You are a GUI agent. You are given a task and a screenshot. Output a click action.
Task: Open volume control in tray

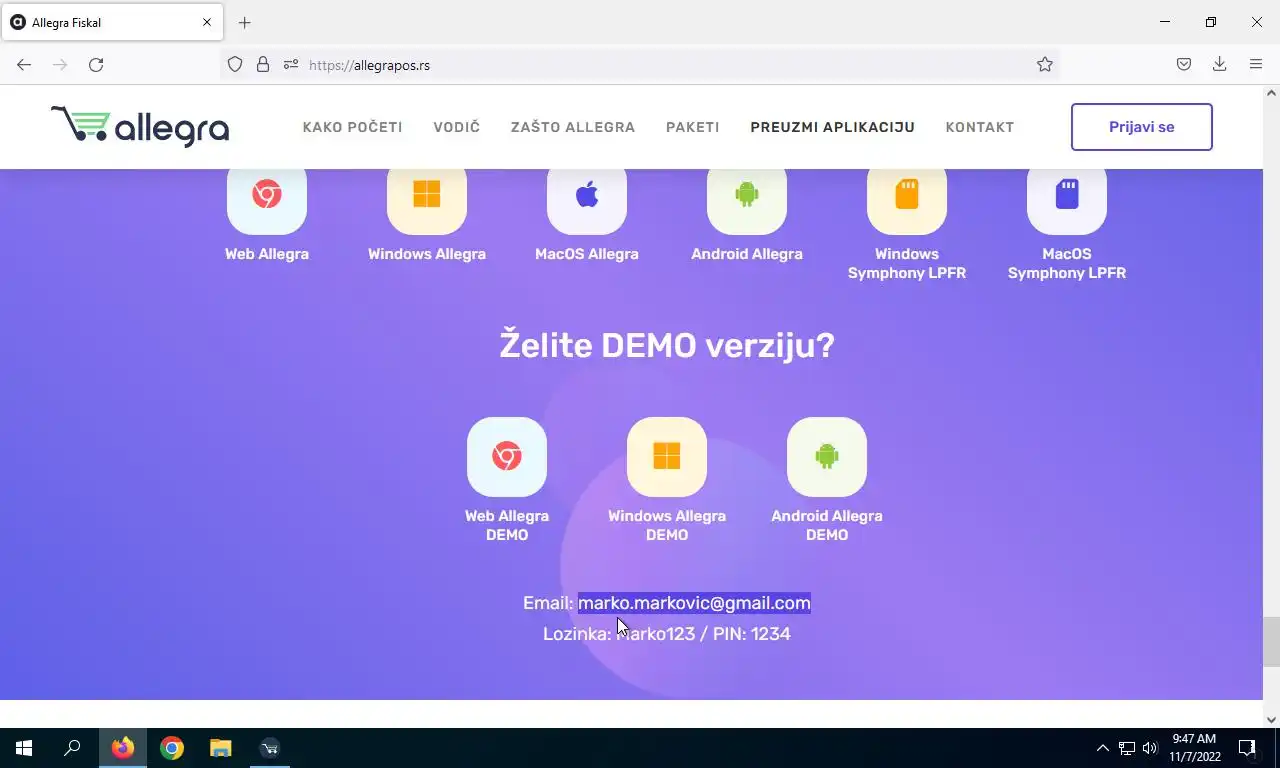pyautogui.click(x=1150, y=748)
